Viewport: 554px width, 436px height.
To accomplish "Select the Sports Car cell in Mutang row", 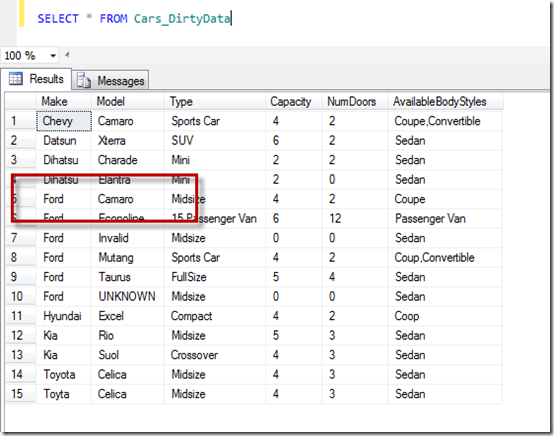I will 215,258.
